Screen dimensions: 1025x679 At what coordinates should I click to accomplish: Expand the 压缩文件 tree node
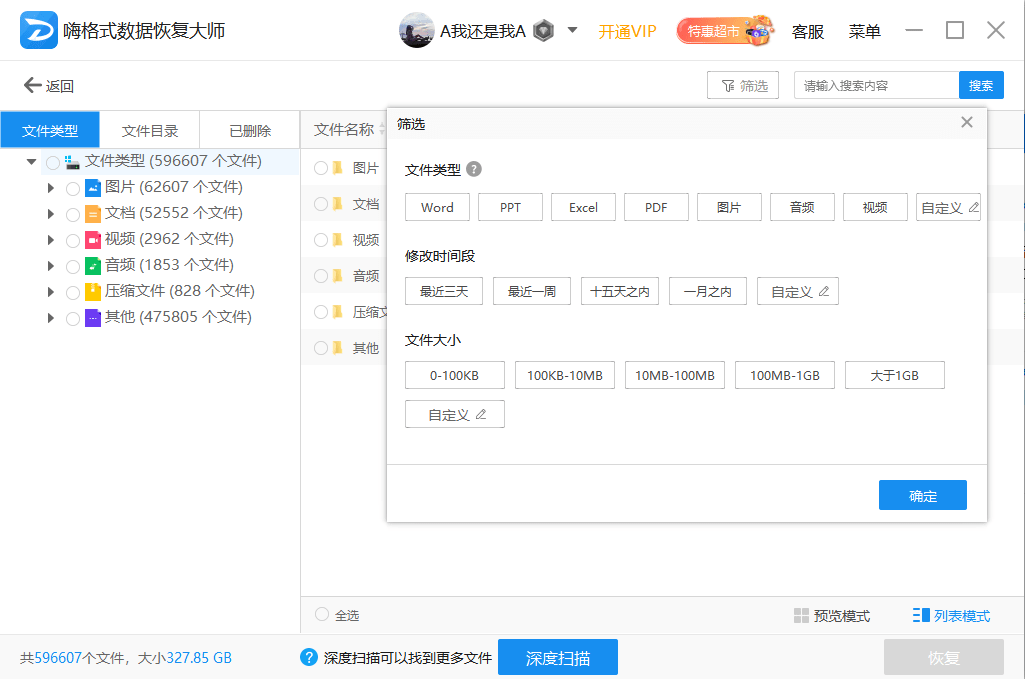coord(50,292)
